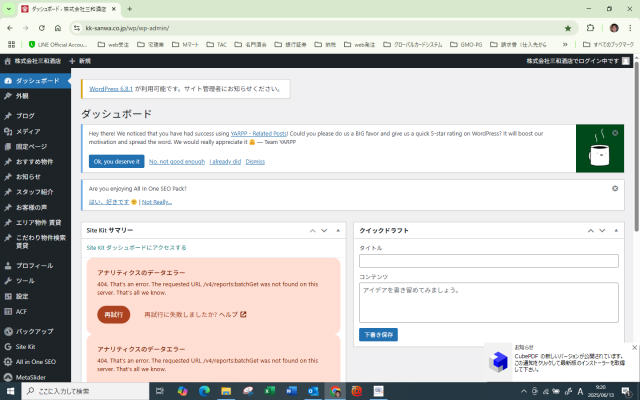Click 下書き保存 save draft button

[x=378, y=335]
